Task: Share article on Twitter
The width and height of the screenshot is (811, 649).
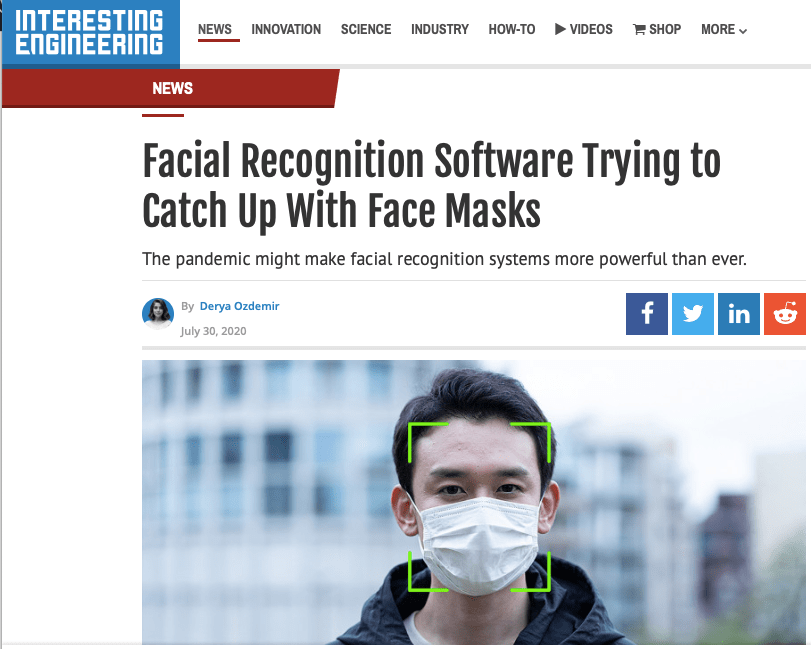Action: tap(693, 314)
